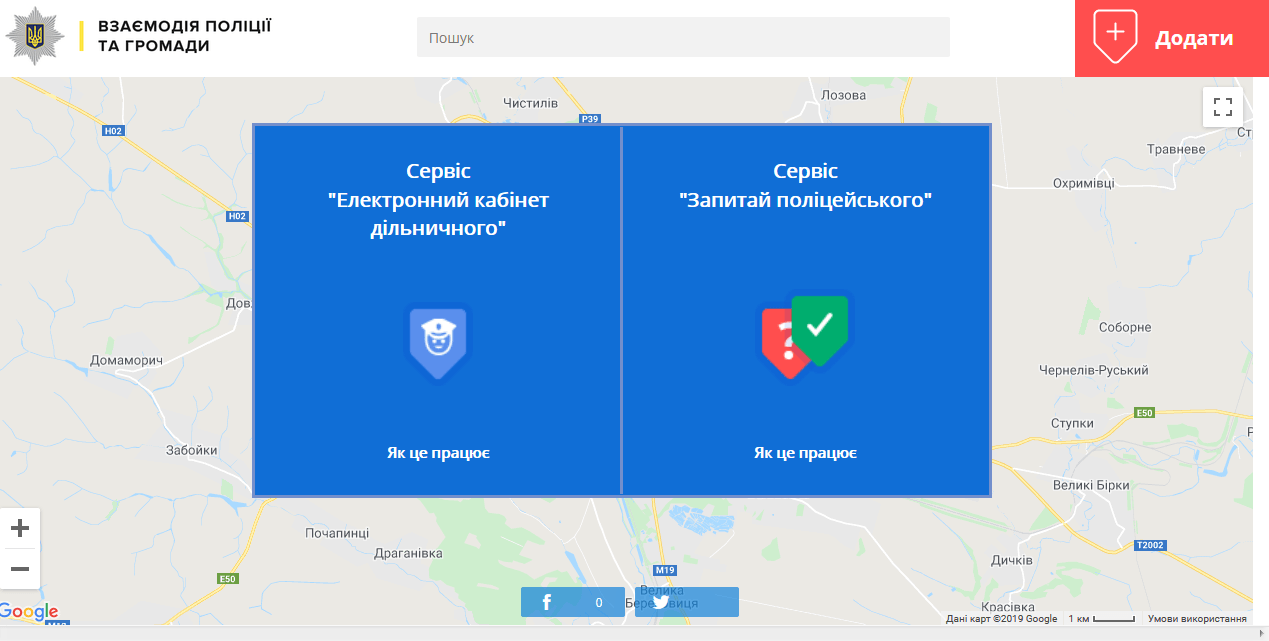The width and height of the screenshot is (1269, 641).
Task: Toggle the map fullscreen view icon
Action: (x=1223, y=107)
